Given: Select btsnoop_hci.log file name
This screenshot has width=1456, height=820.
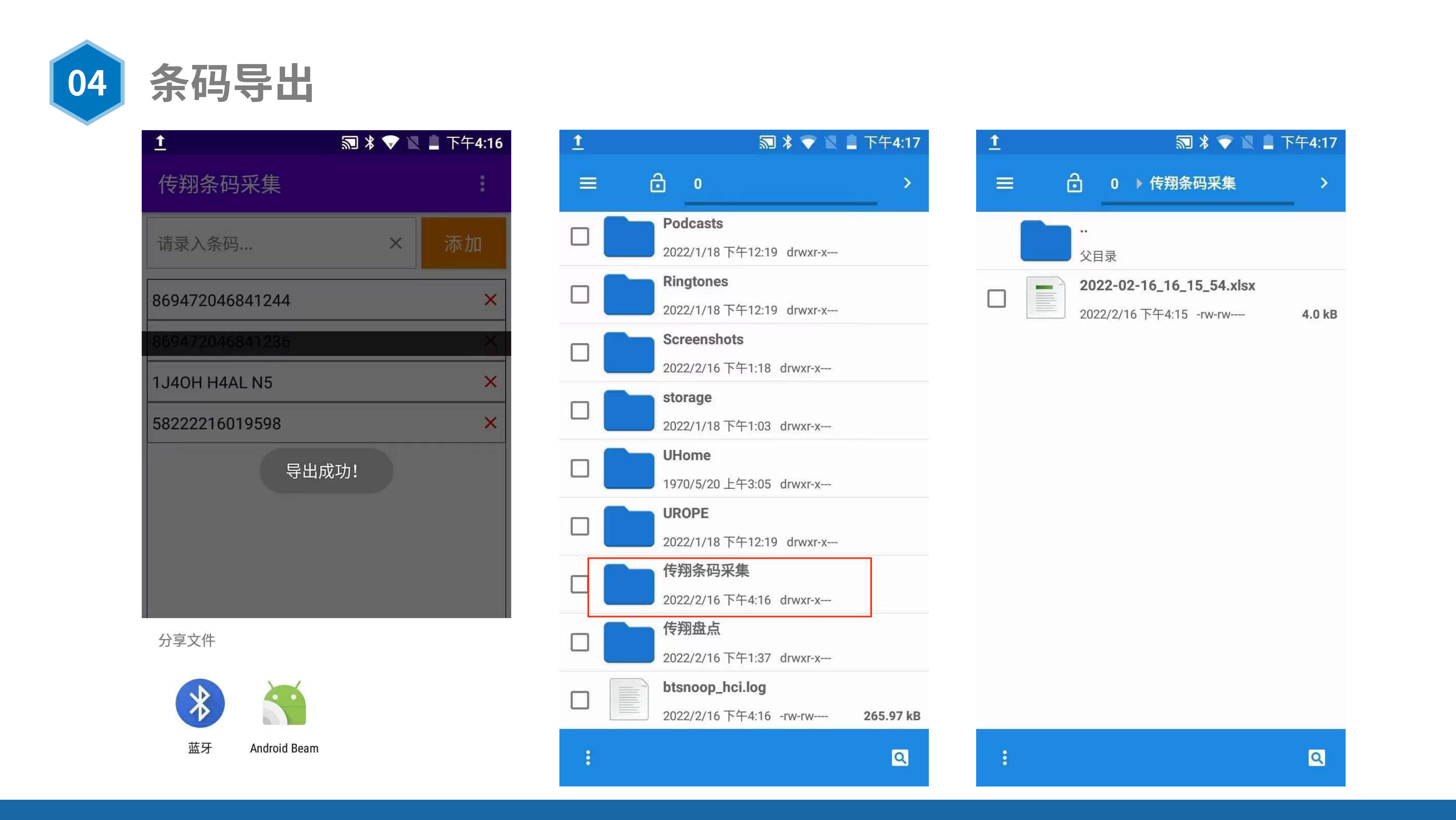Looking at the screenshot, I should coord(714,687).
